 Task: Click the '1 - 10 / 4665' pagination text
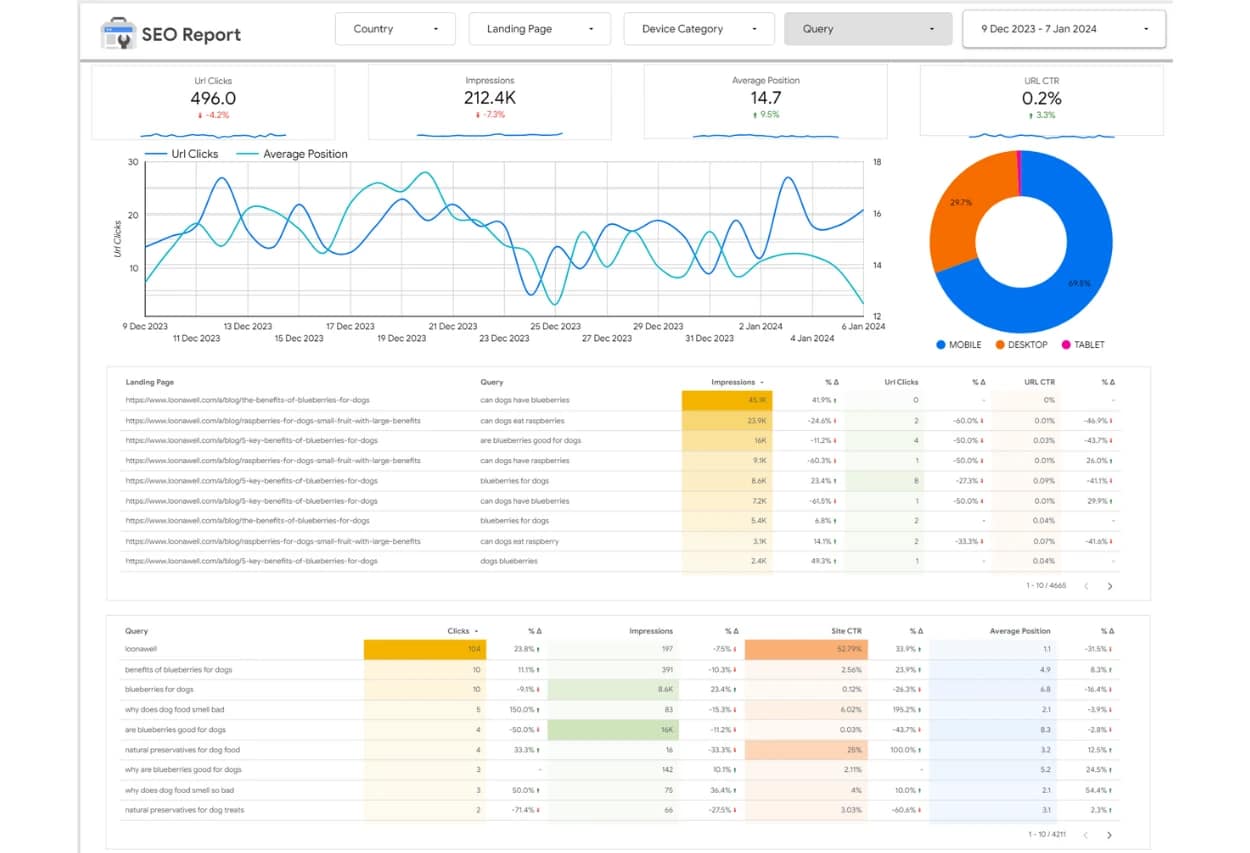click(1047, 586)
